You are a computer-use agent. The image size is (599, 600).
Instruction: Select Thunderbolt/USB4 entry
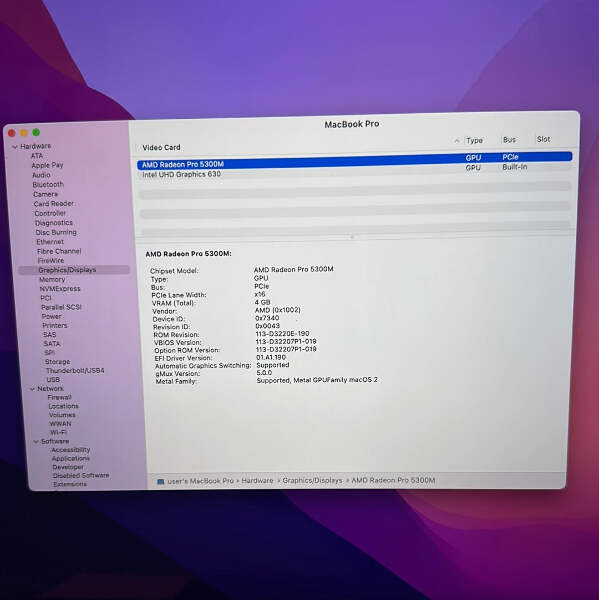click(x=75, y=370)
